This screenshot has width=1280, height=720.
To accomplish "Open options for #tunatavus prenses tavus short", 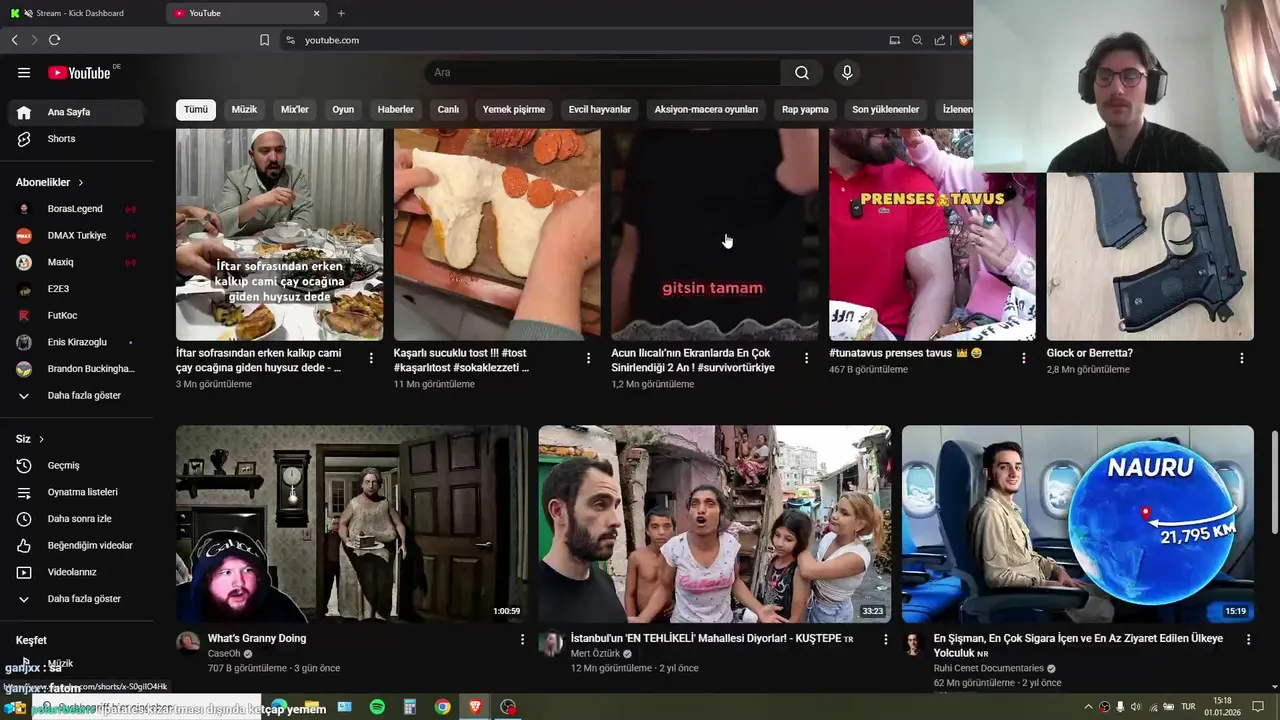I will (1024, 358).
